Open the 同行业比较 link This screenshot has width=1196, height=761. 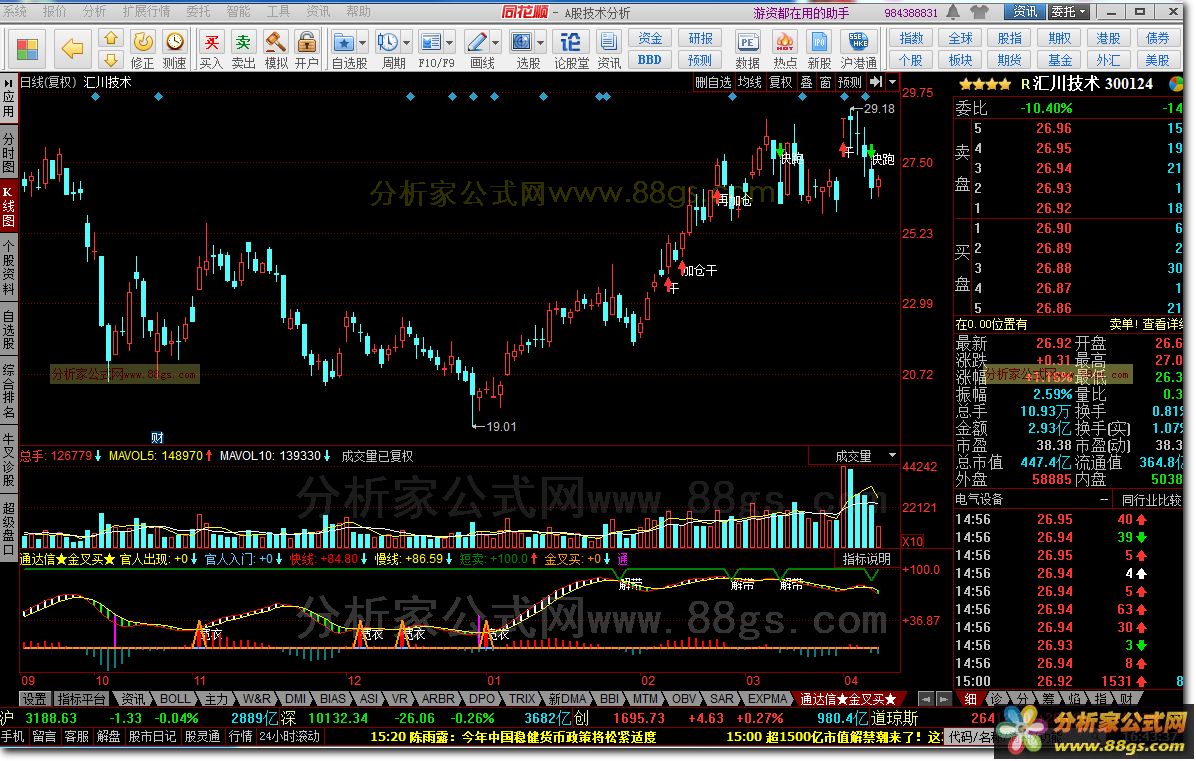[x=1151, y=500]
